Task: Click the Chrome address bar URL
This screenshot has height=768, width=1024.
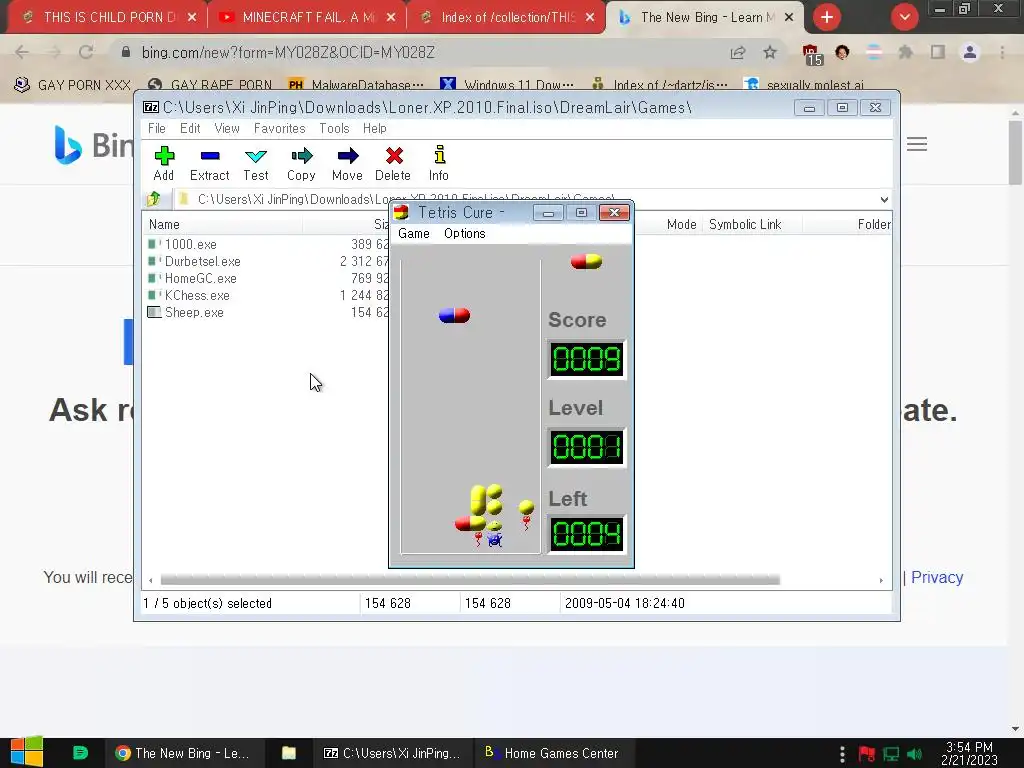Action: point(288,52)
